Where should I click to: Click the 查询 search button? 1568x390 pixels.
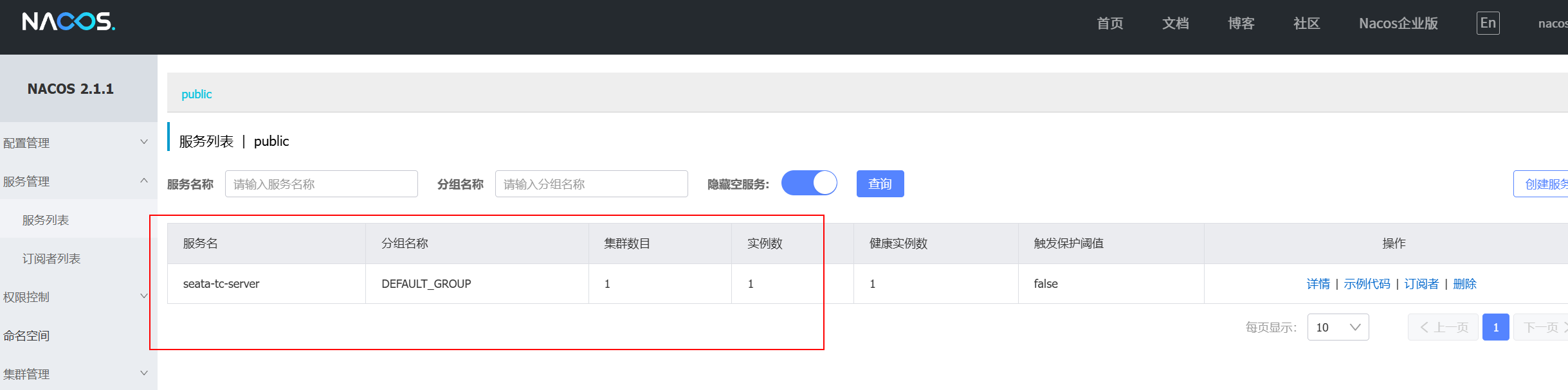point(880,184)
